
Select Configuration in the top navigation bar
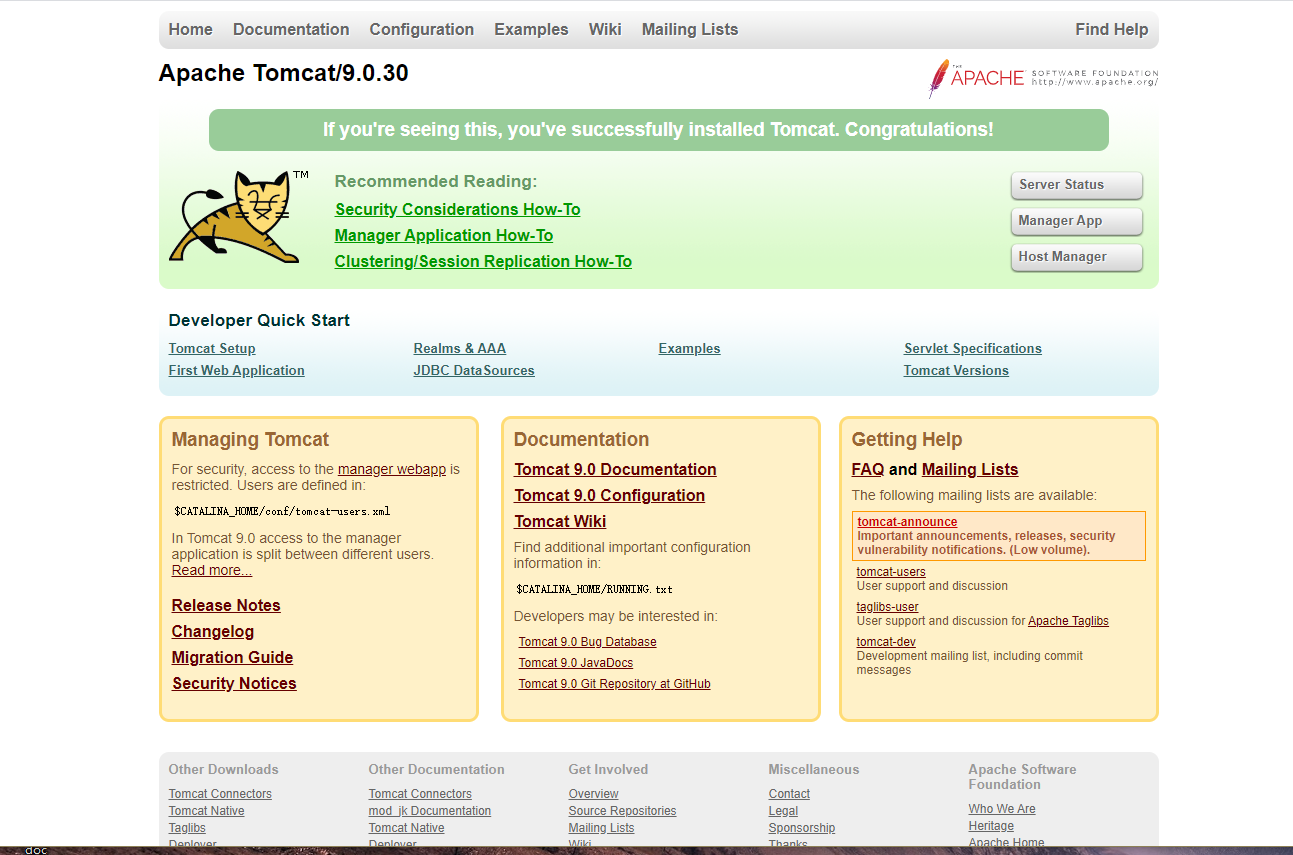pos(421,30)
